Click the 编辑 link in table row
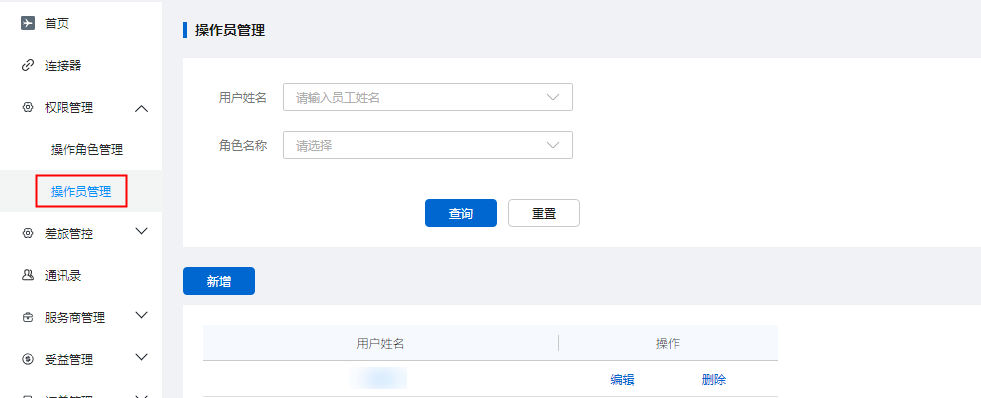The height and width of the screenshot is (398, 981). click(x=623, y=379)
